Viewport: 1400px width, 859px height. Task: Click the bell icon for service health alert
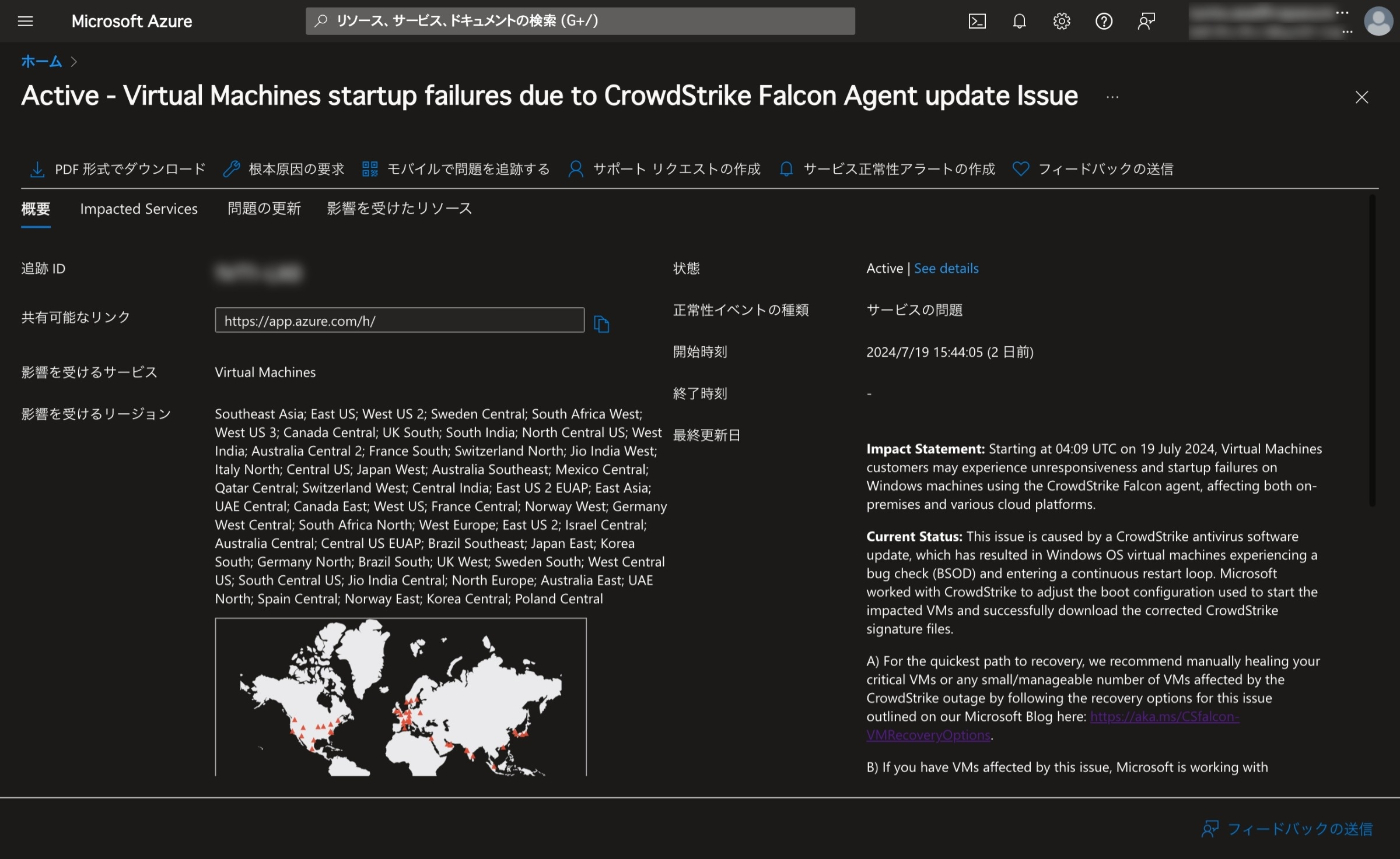tap(786, 169)
